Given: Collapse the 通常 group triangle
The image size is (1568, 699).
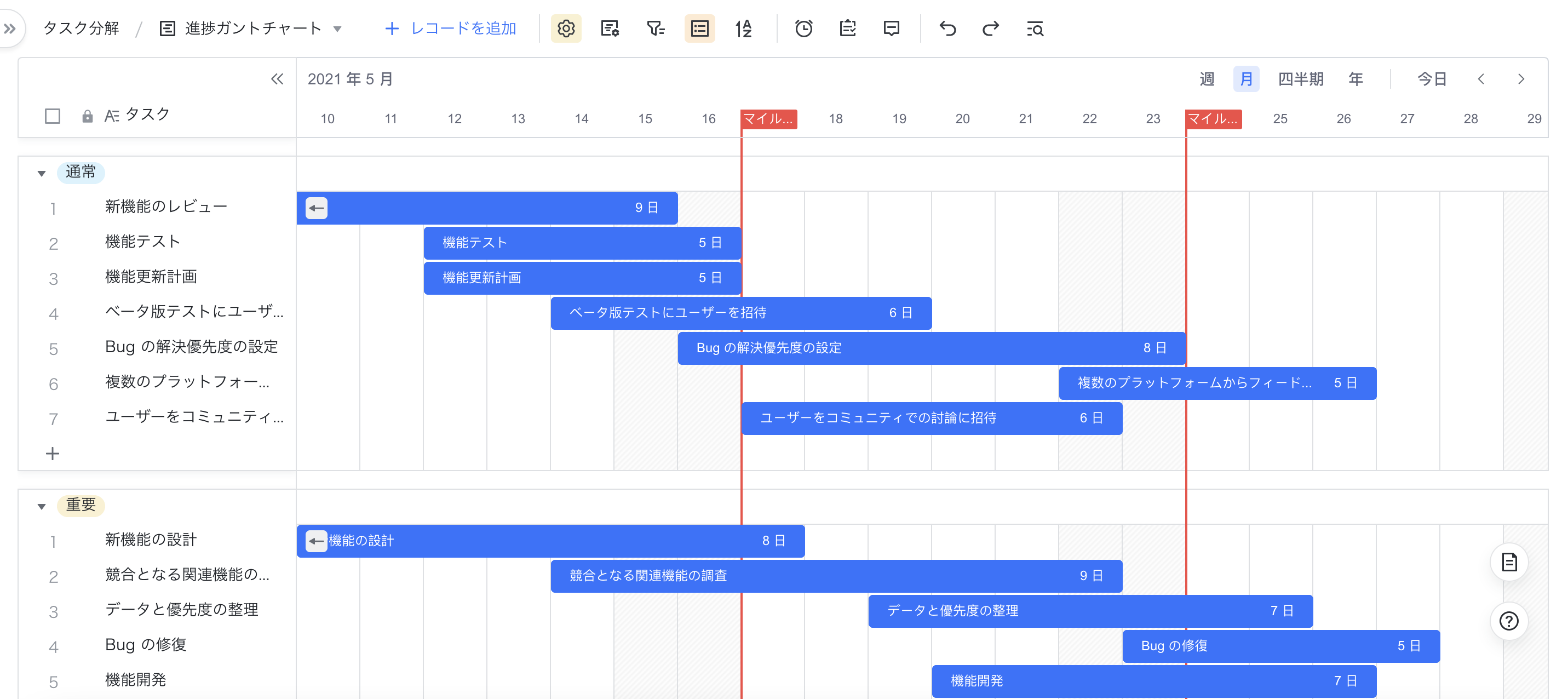Looking at the screenshot, I should tap(42, 174).
